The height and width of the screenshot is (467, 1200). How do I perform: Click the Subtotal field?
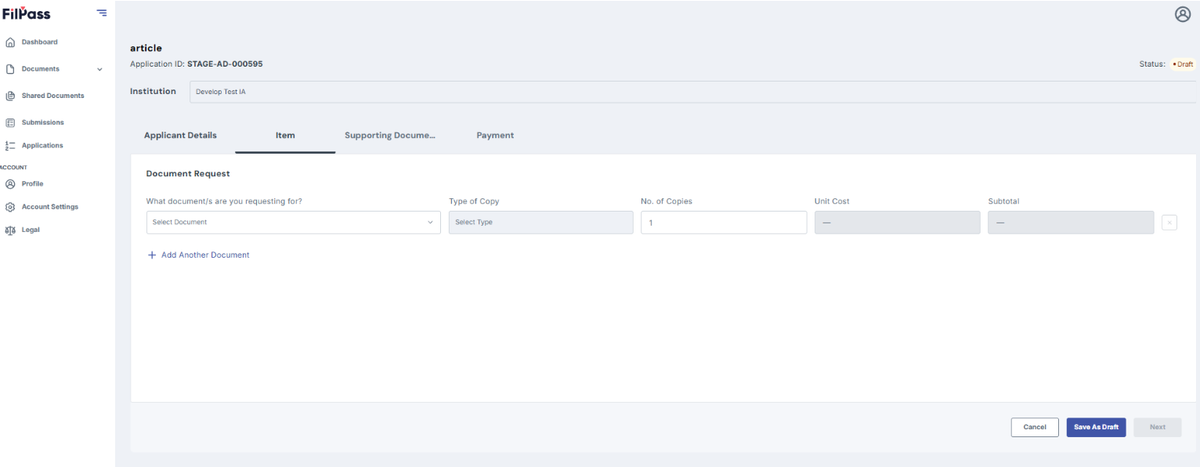[1071, 222]
